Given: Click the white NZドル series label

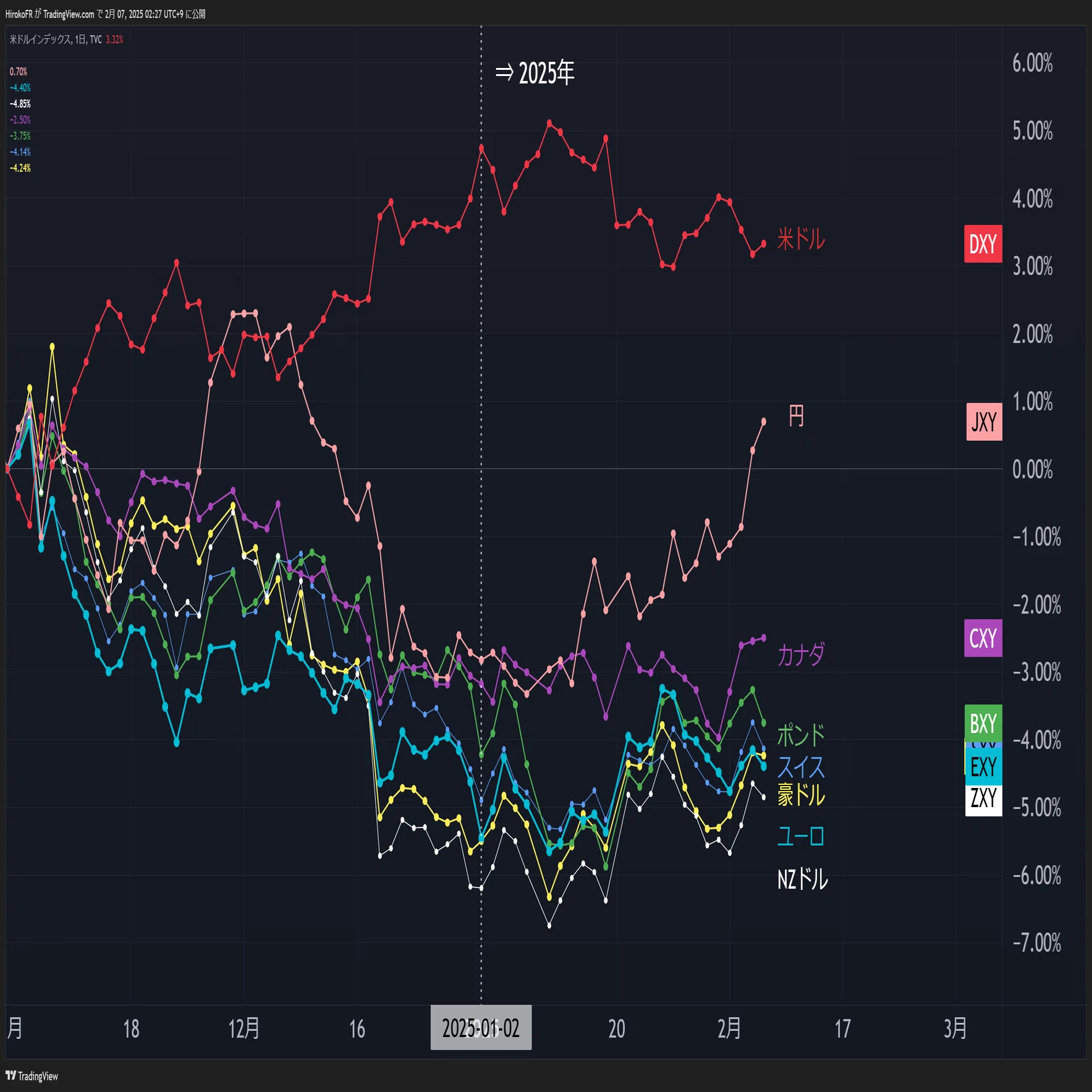Looking at the screenshot, I should 802,879.
